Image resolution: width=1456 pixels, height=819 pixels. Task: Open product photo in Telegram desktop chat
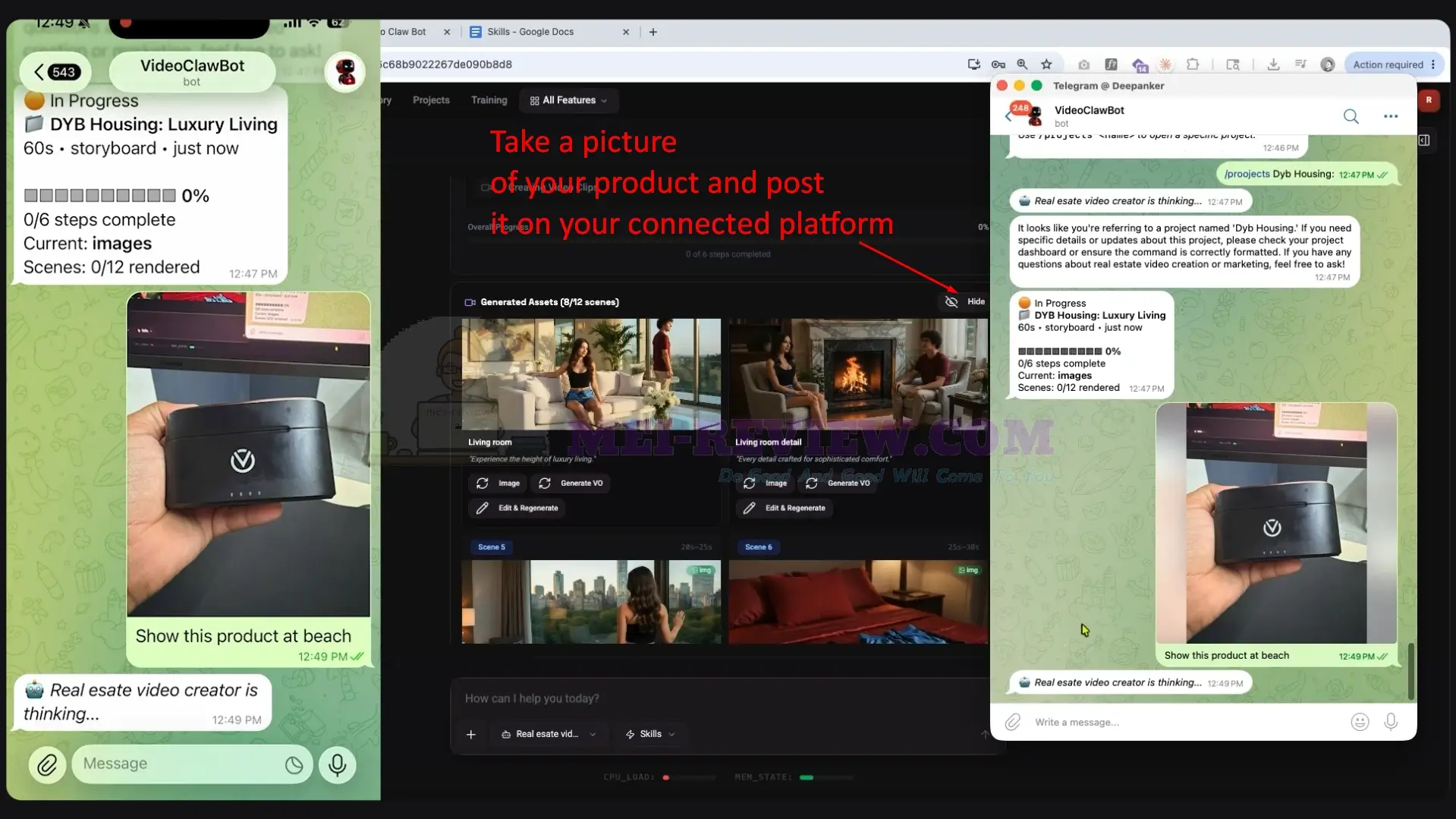pyautogui.click(x=1276, y=523)
